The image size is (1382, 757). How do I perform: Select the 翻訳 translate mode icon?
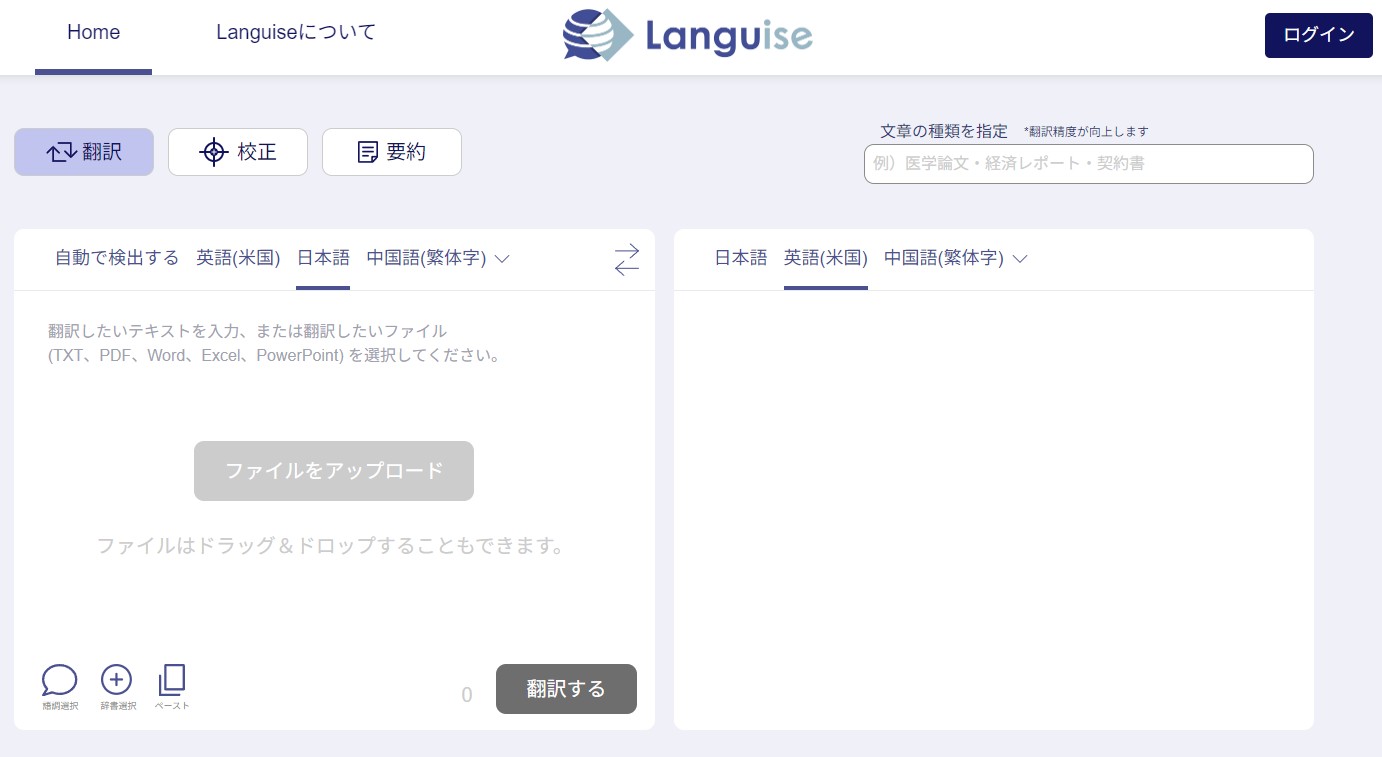pos(84,152)
